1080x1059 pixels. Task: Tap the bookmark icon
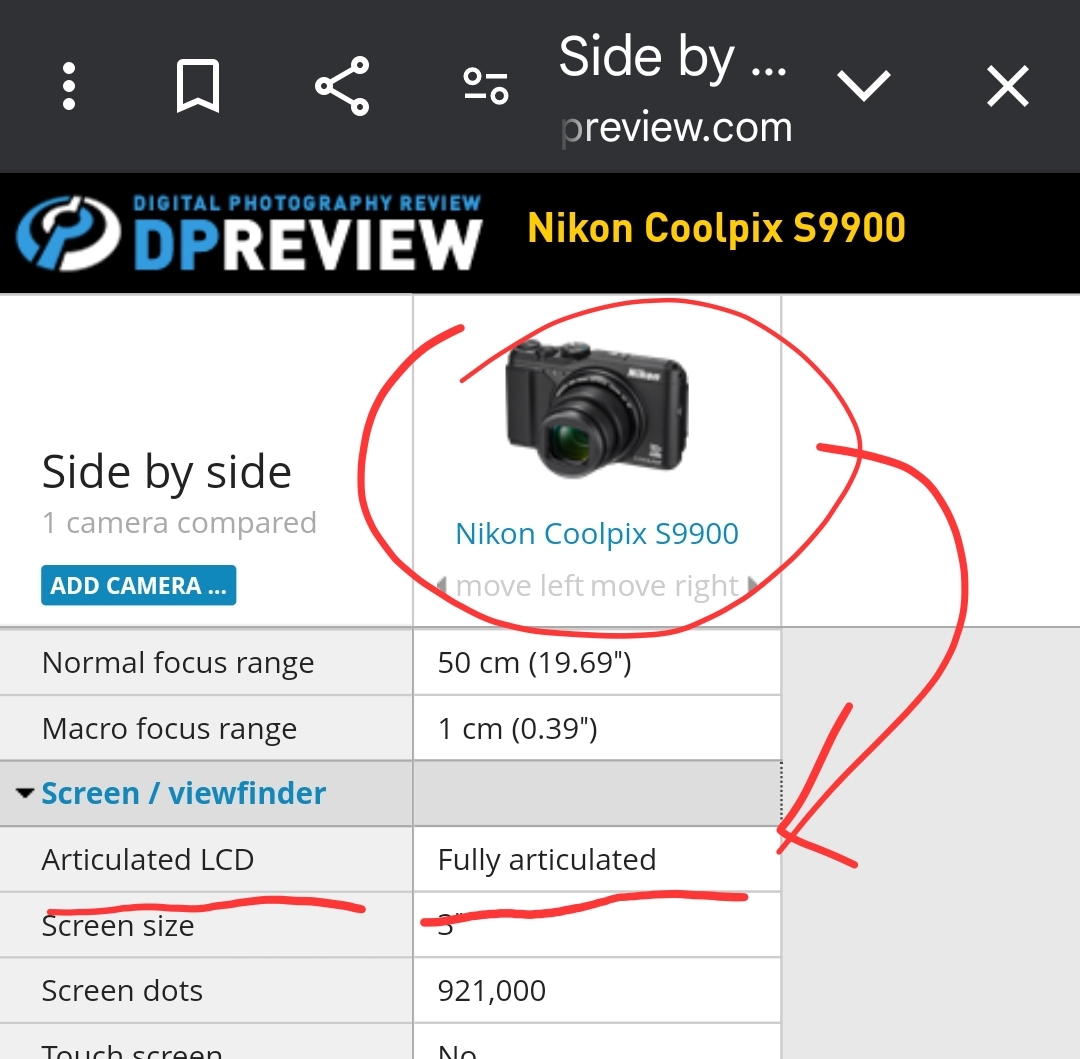tap(198, 86)
